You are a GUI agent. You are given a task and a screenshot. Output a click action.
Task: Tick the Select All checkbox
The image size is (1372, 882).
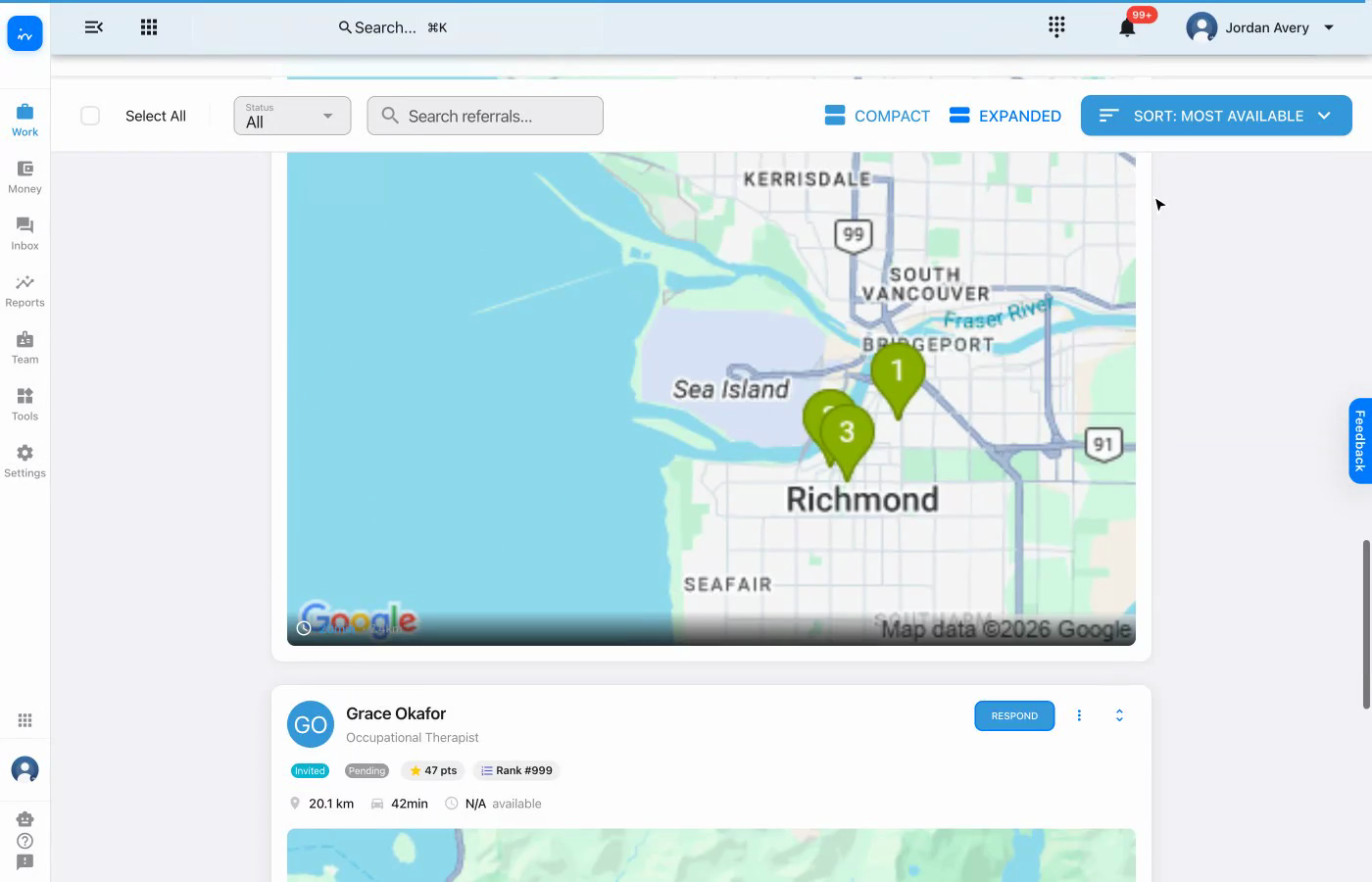tap(90, 116)
